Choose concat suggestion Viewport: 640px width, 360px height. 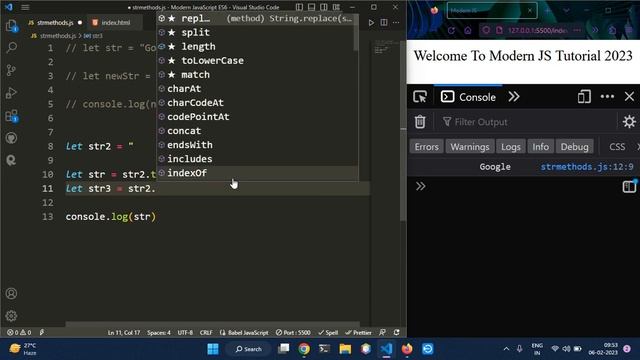coord(258,131)
